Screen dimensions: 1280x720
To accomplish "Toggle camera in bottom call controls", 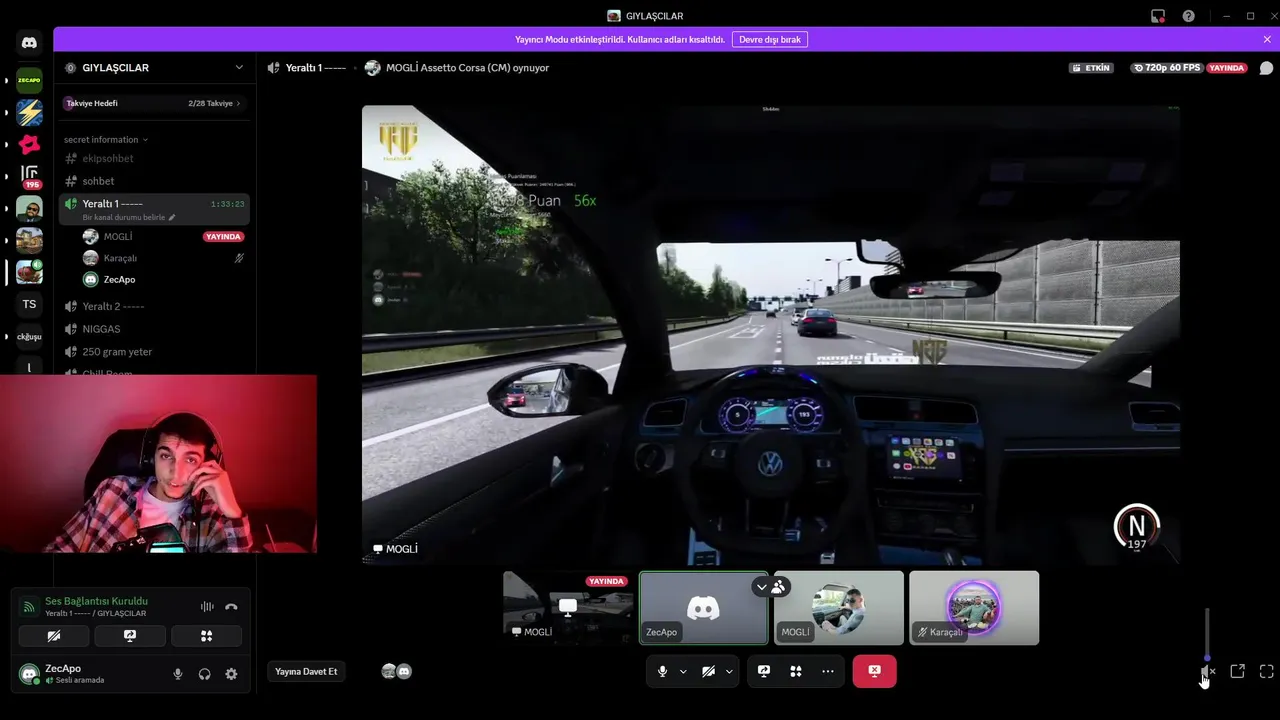I will pyautogui.click(x=708, y=671).
